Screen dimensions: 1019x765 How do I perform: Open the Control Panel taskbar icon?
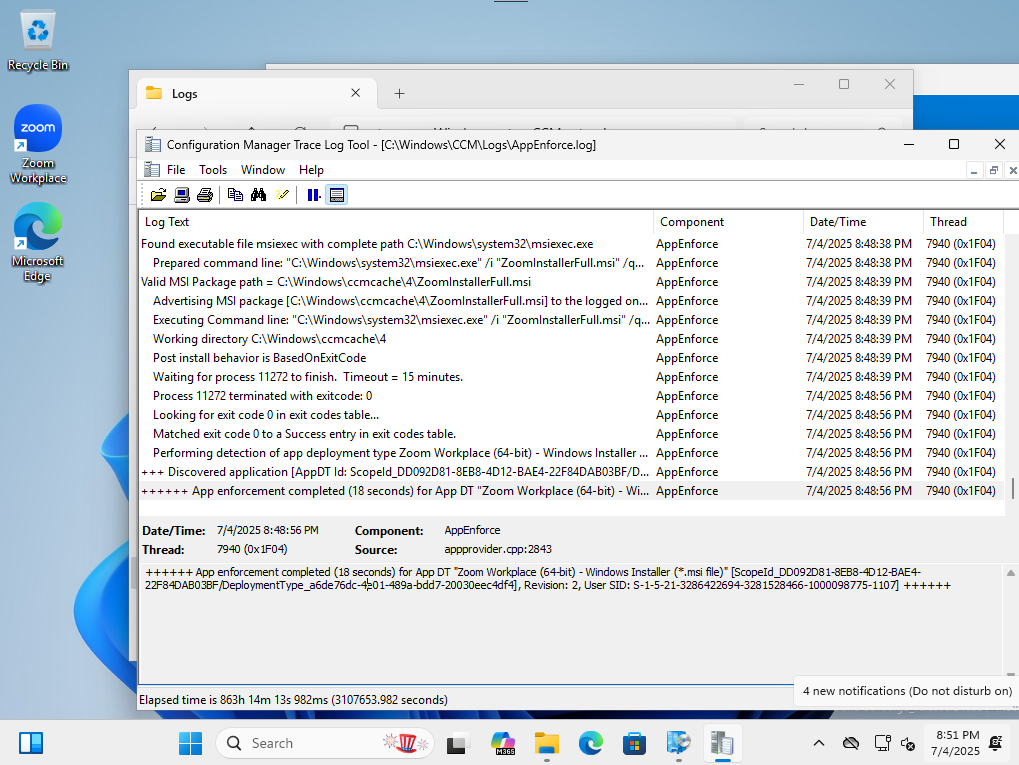[678, 743]
